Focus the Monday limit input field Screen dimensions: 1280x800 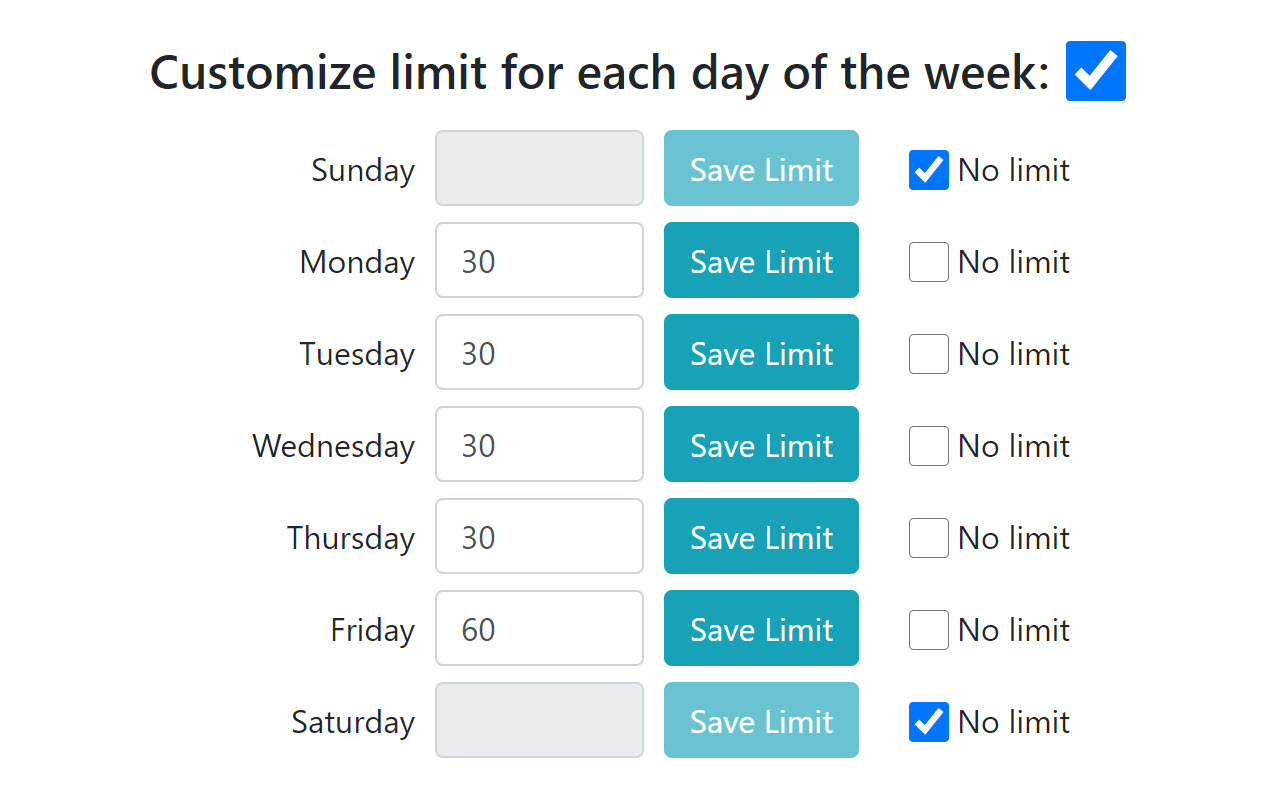[x=539, y=260]
